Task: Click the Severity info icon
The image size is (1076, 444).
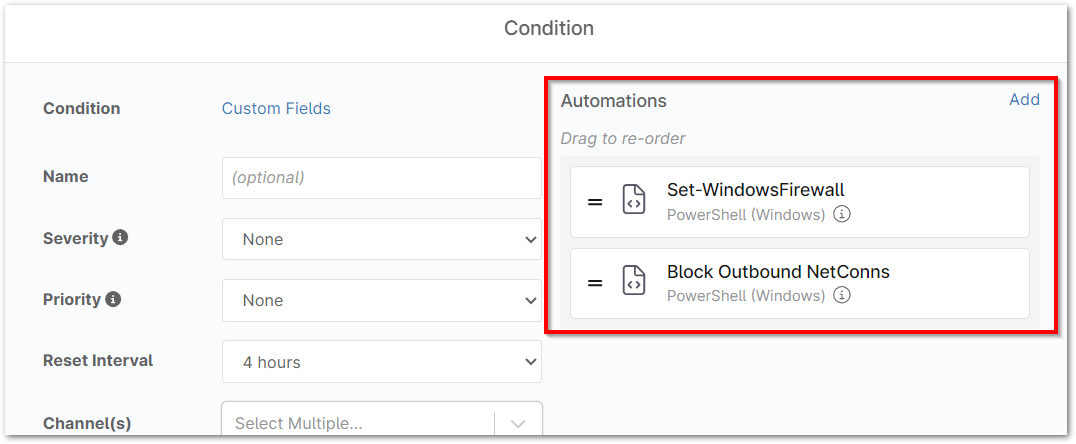Action: coord(120,238)
